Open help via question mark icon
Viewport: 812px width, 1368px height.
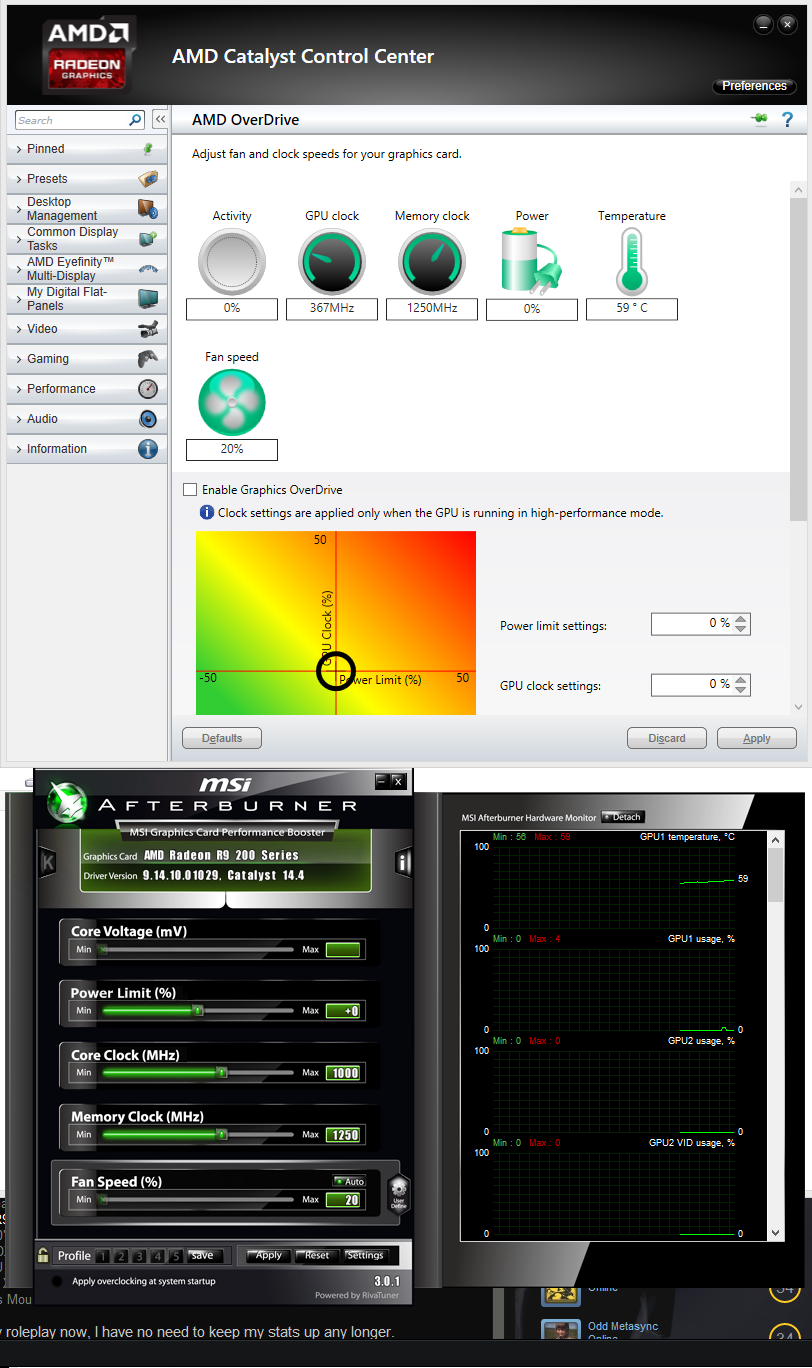[x=787, y=120]
